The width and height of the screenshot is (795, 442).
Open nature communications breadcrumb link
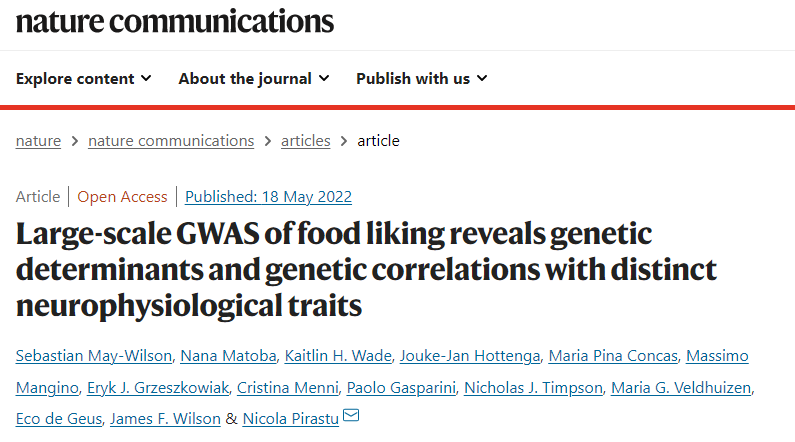[171, 140]
